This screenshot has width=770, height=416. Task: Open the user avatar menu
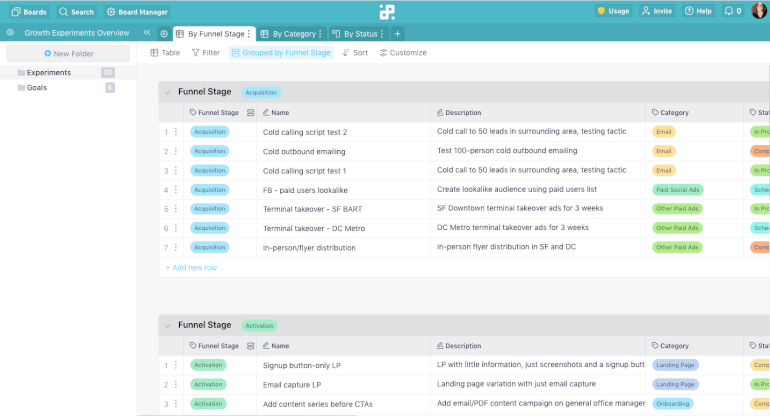click(x=759, y=11)
